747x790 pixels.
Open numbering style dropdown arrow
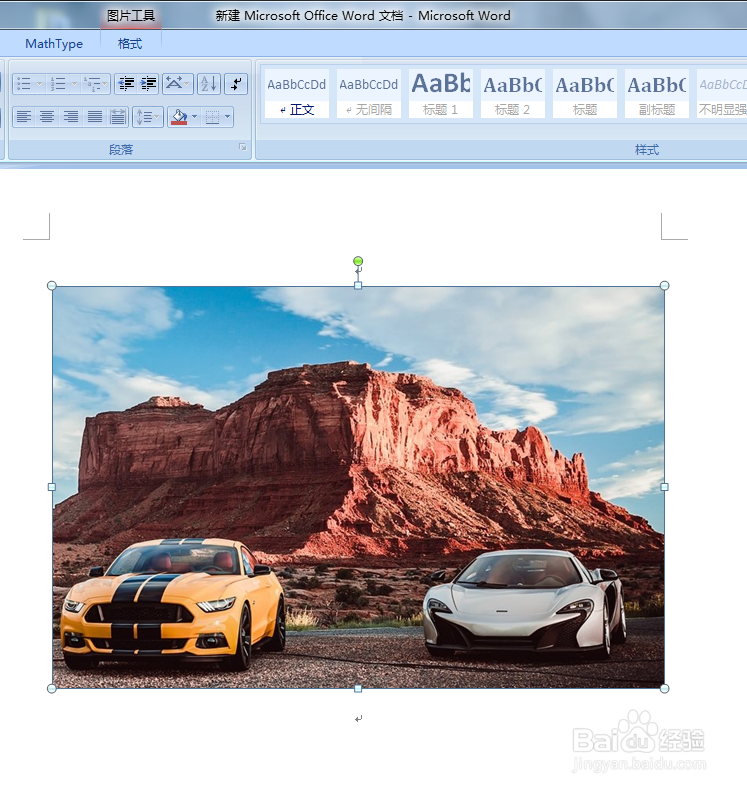click(x=74, y=84)
